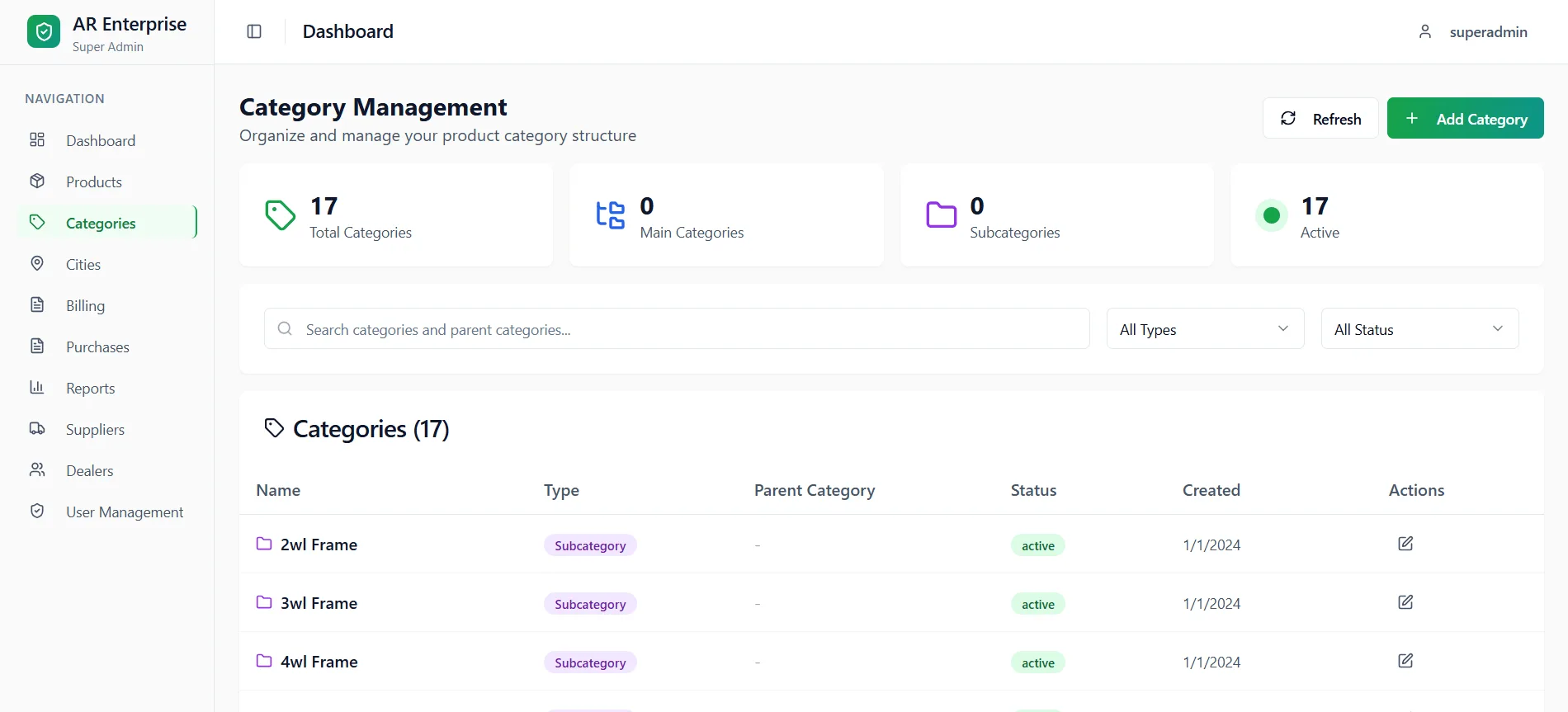Open the All Types dropdown

[x=1205, y=328]
